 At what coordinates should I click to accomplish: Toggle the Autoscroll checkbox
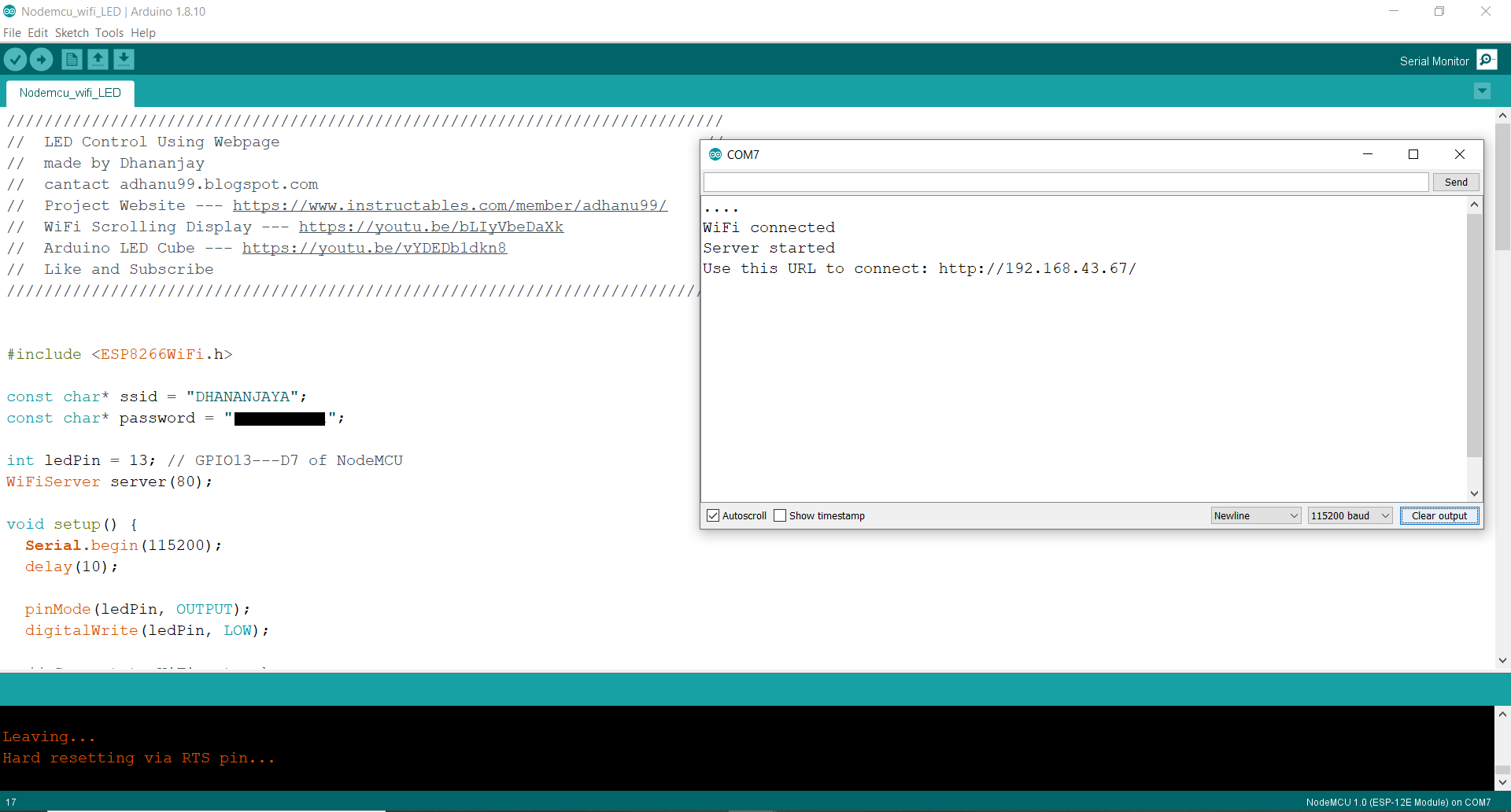pos(713,515)
